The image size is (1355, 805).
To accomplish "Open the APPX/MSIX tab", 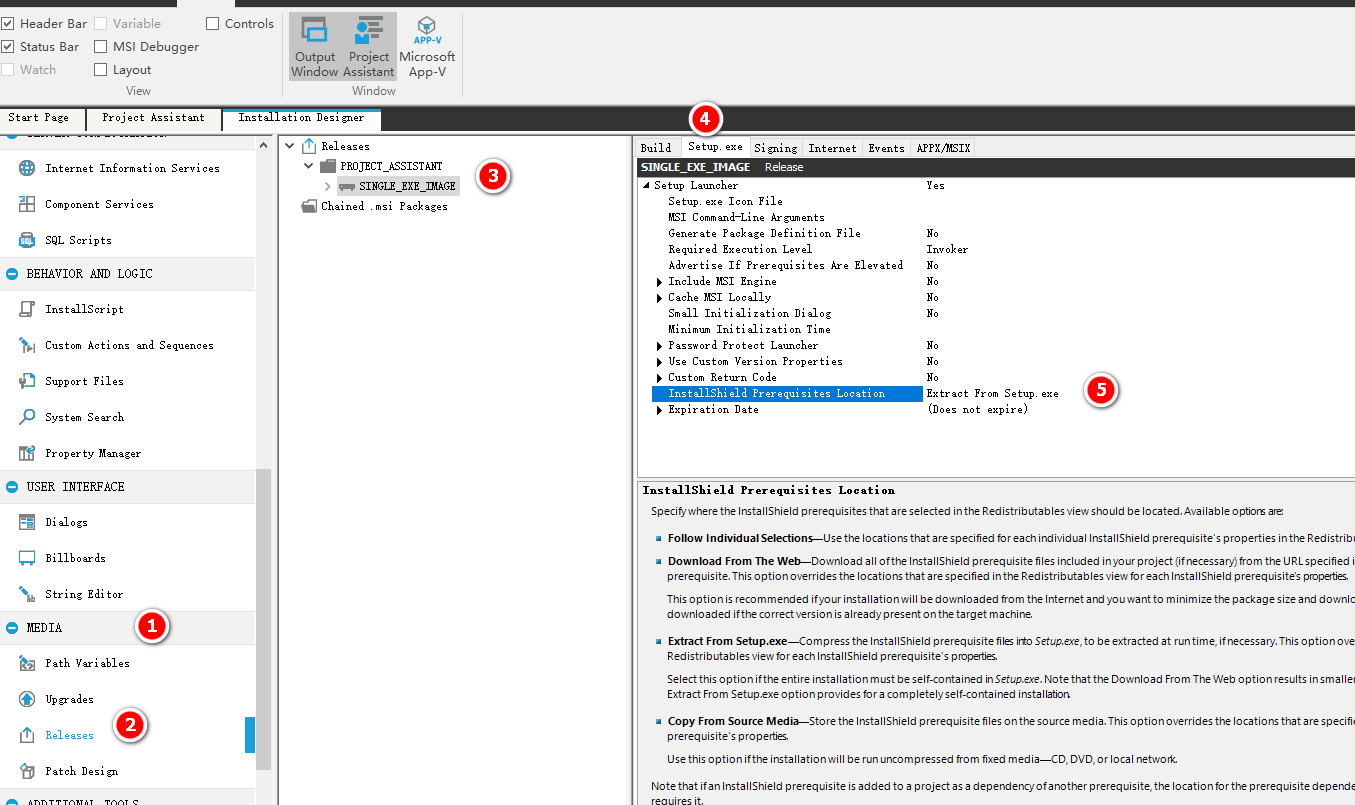I will coord(943,147).
